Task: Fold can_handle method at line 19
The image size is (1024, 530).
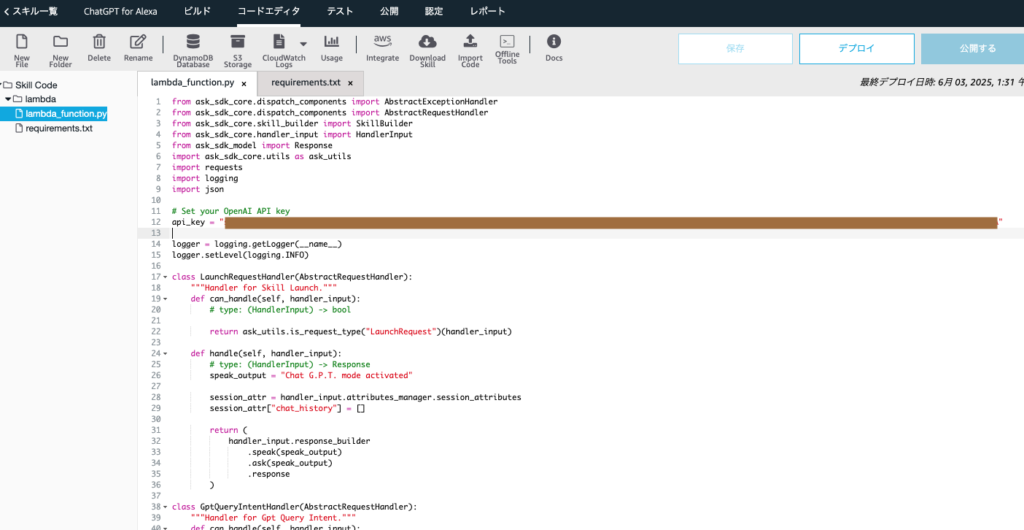Action: pos(165,298)
